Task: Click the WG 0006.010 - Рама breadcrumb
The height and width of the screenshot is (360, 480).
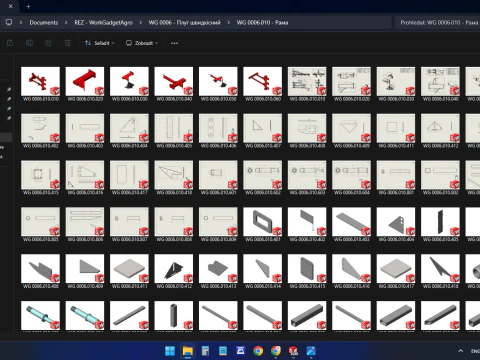Action: [262, 22]
